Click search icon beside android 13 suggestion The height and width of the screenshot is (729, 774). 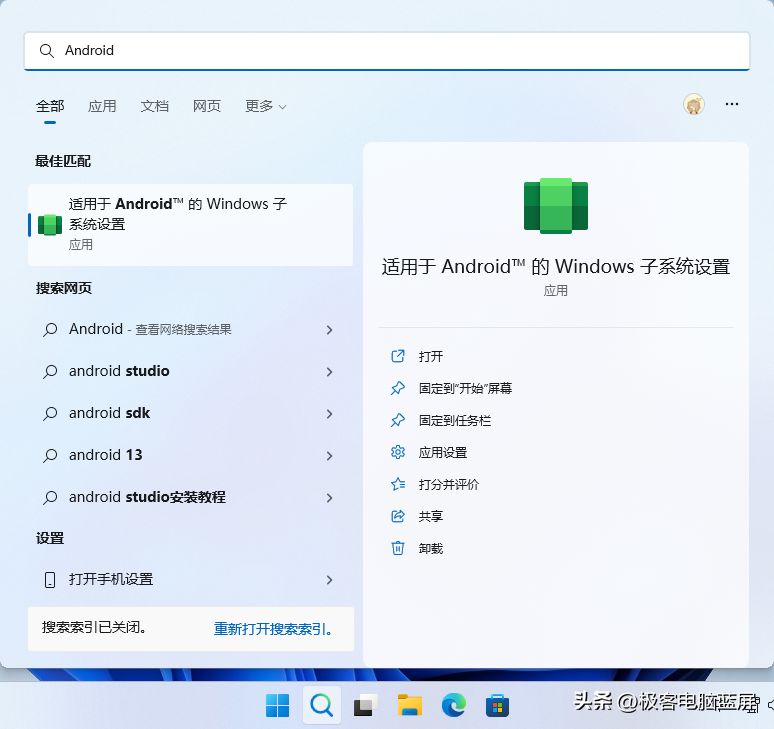(x=50, y=456)
